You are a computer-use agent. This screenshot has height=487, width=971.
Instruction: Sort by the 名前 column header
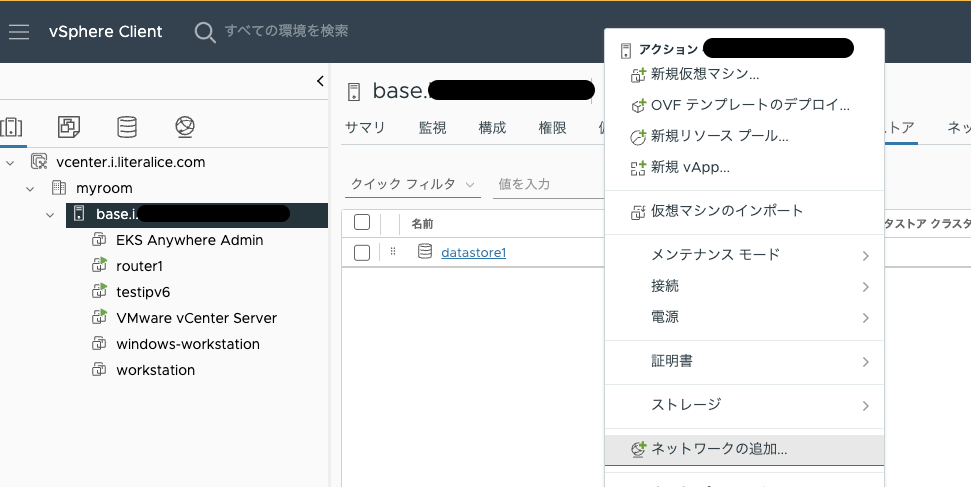point(422,224)
